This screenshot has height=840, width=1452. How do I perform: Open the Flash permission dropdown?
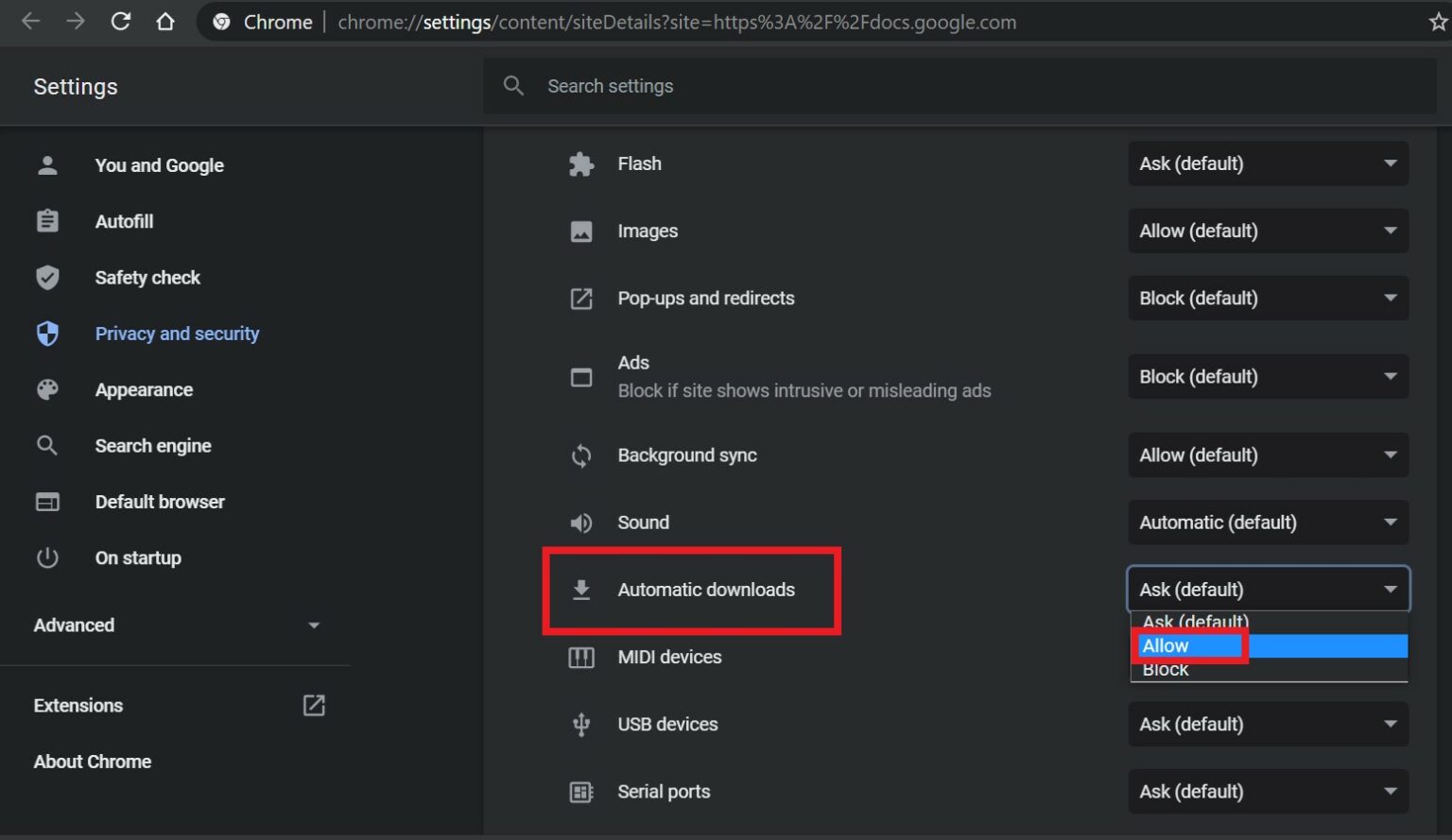pyautogui.click(x=1267, y=163)
